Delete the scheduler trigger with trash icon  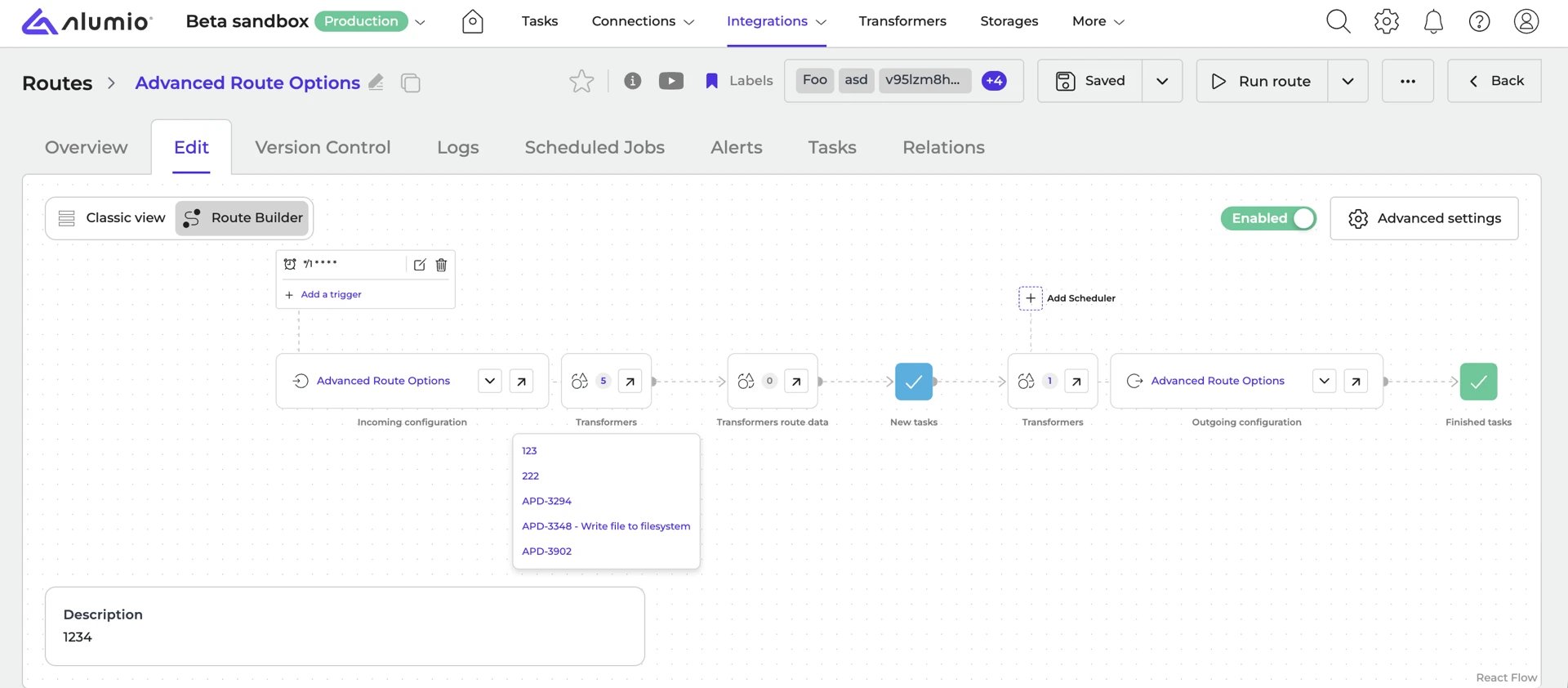[x=441, y=265]
